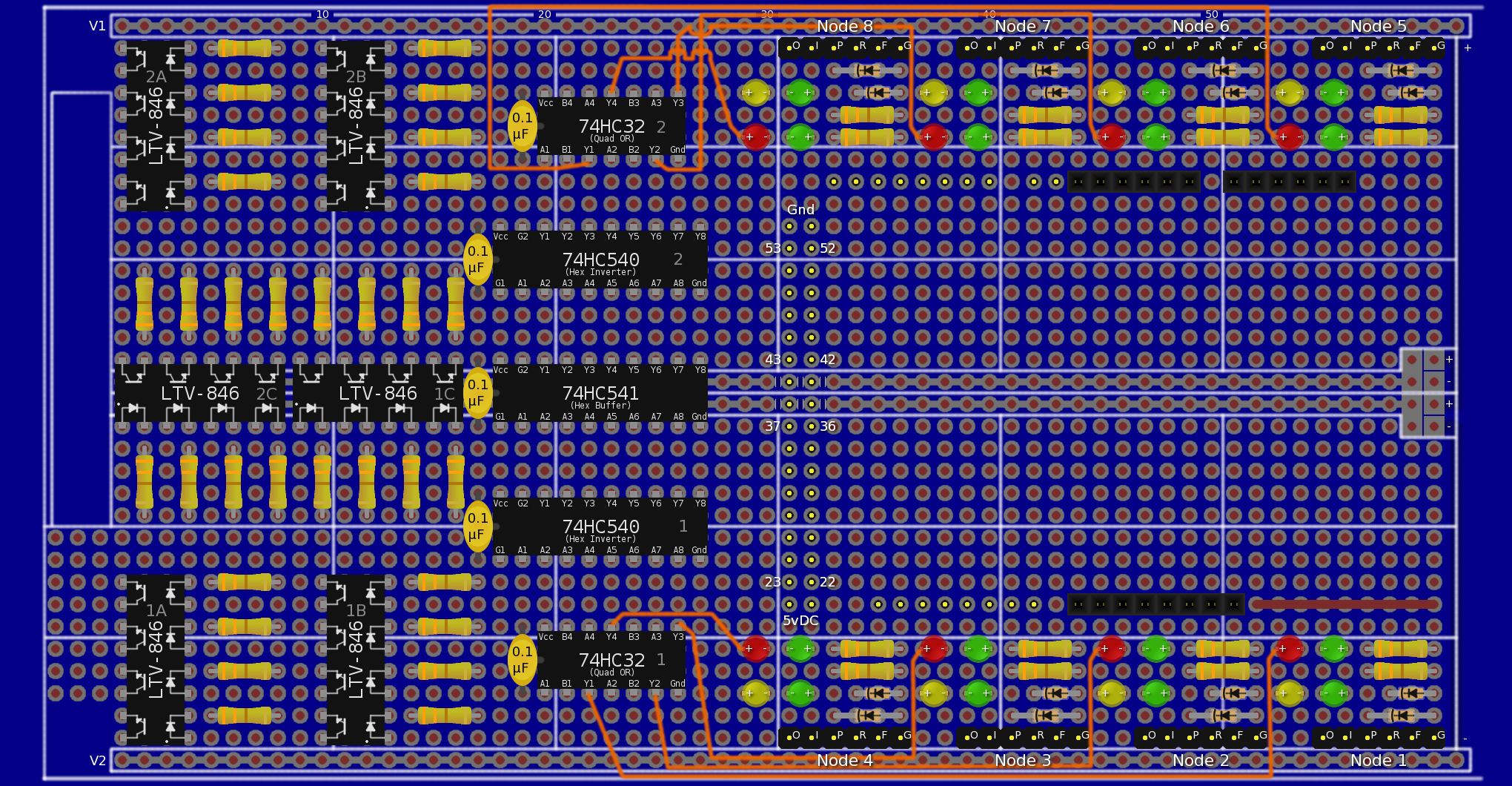The image size is (1512, 786).
Task: Select the LTV-846 optocoupler labeled 2C
Action: pos(200,393)
